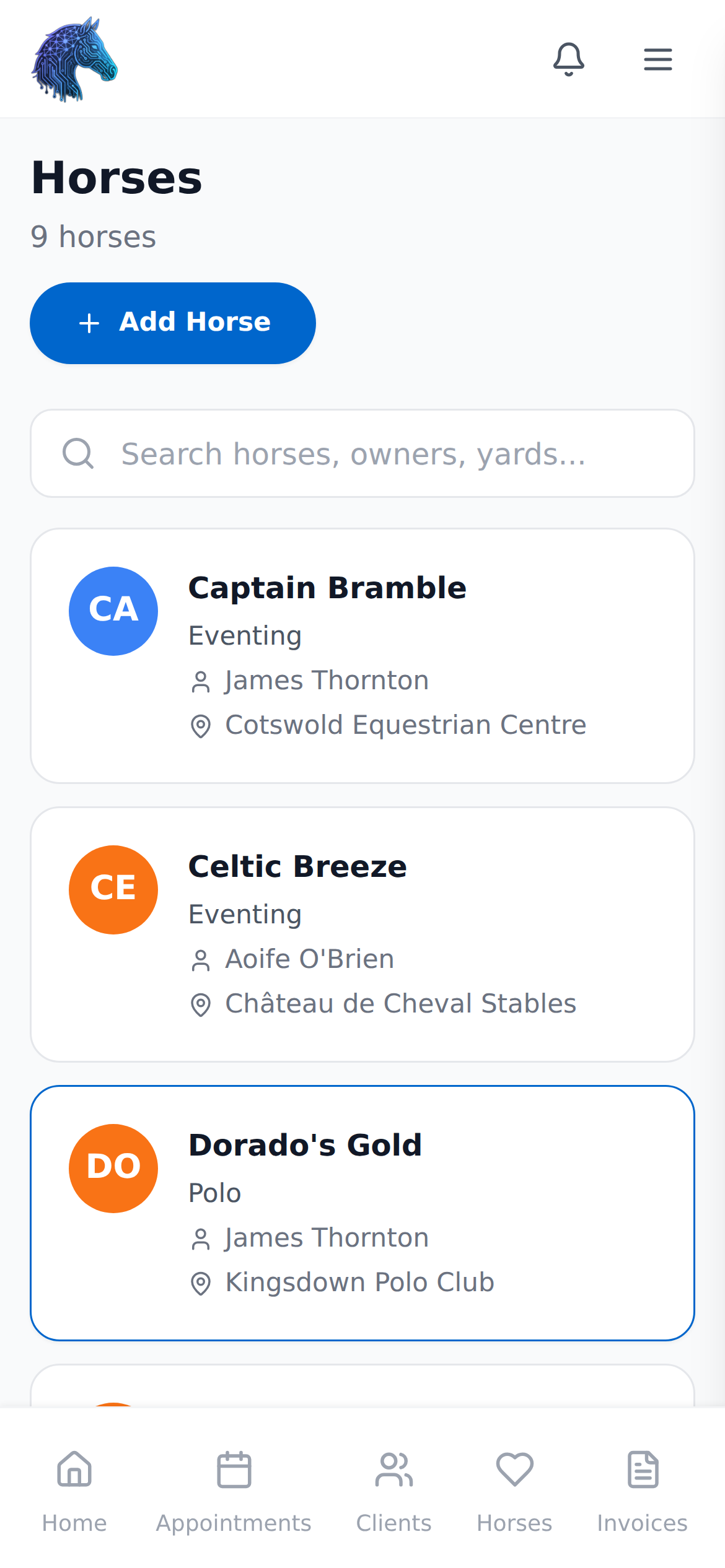The height and width of the screenshot is (1568, 725).
Task: Click the search horses input field
Action: point(362,453)
